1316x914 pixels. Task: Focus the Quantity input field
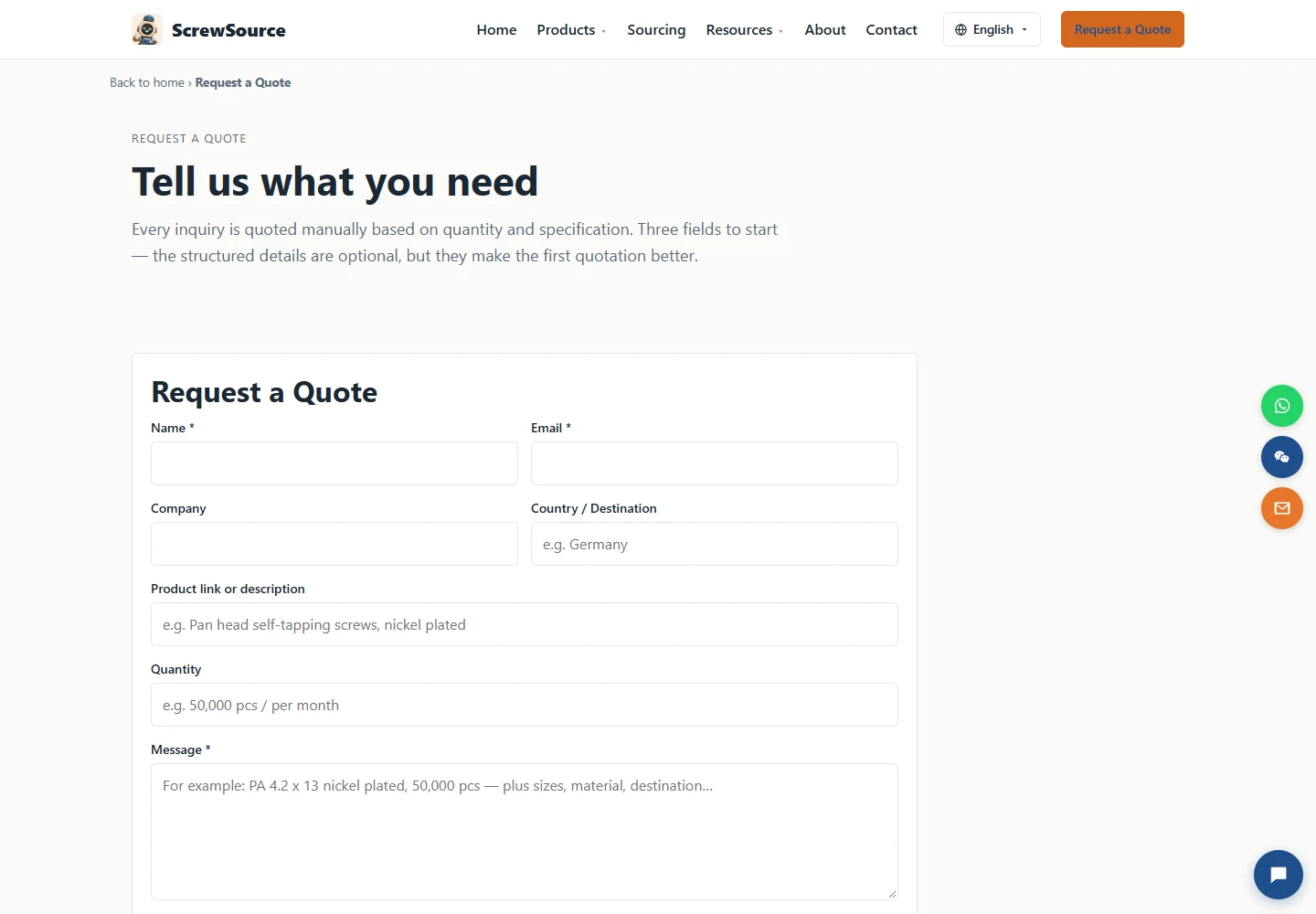click(x=525, y=705)
